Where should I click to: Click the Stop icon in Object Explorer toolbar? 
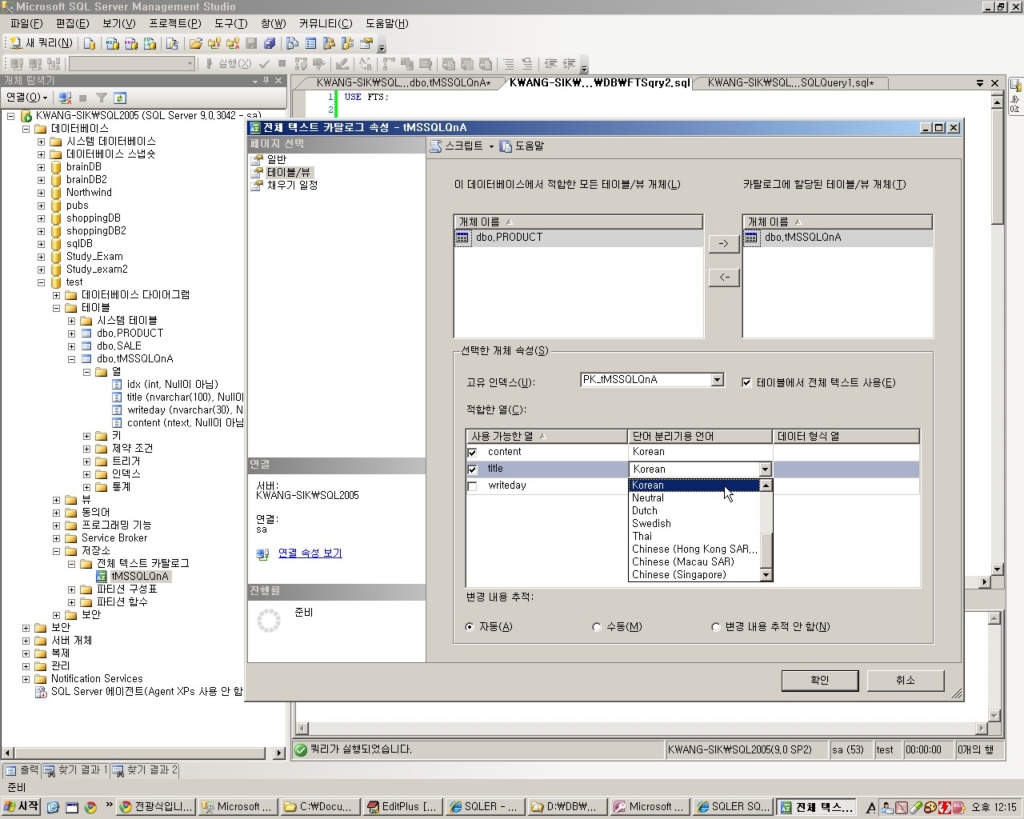[x=83, y=98]
